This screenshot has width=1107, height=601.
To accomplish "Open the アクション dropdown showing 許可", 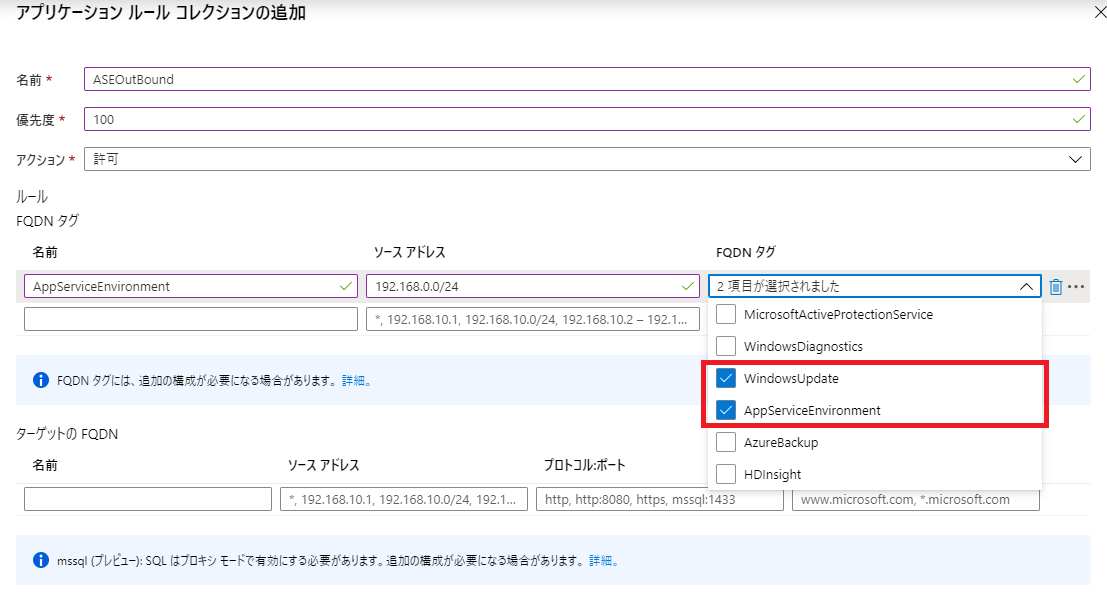I will [x=586, y=159].
